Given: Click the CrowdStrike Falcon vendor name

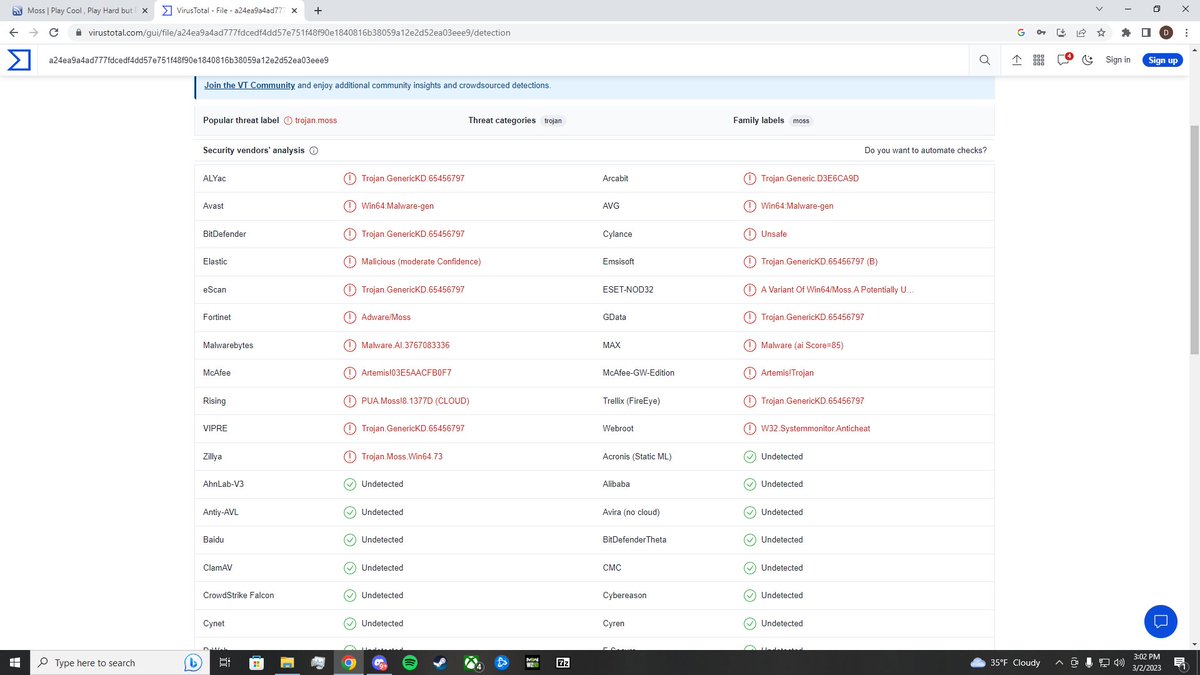Looking at the screenshot, I should 238,595.
